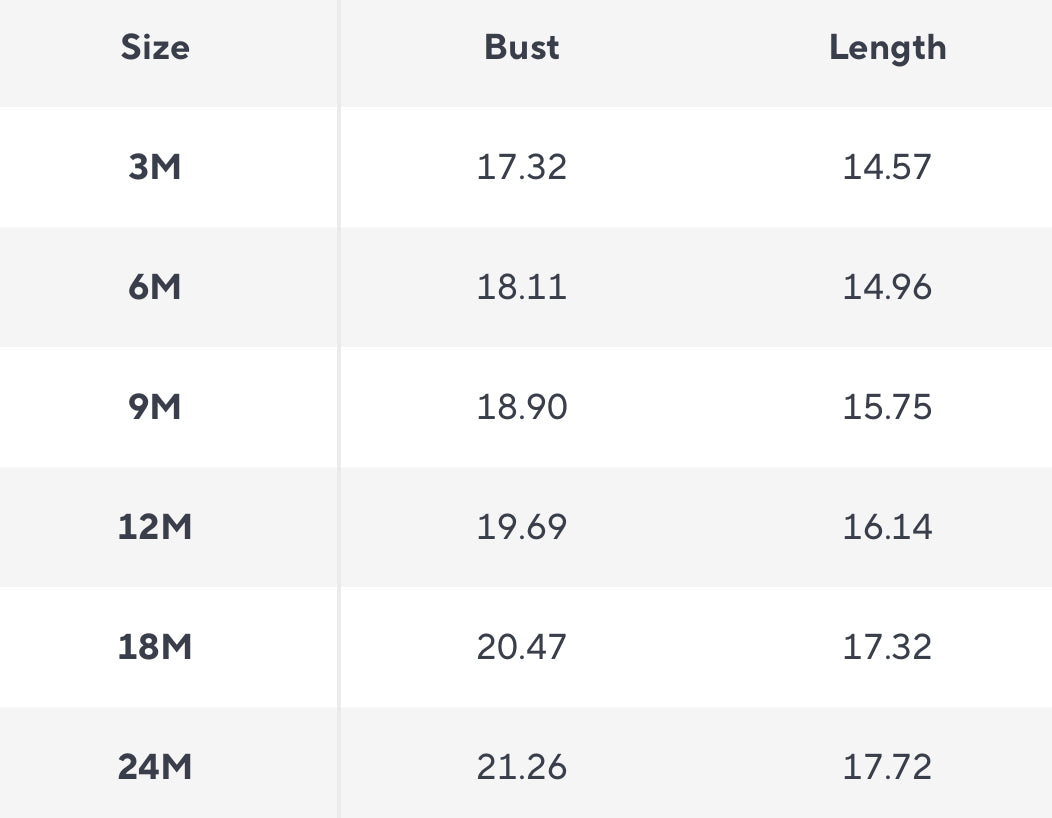The width and height of the screenshot is (1052, 818).
Task: Choose the 9M size row label
Action: [155, 407]
